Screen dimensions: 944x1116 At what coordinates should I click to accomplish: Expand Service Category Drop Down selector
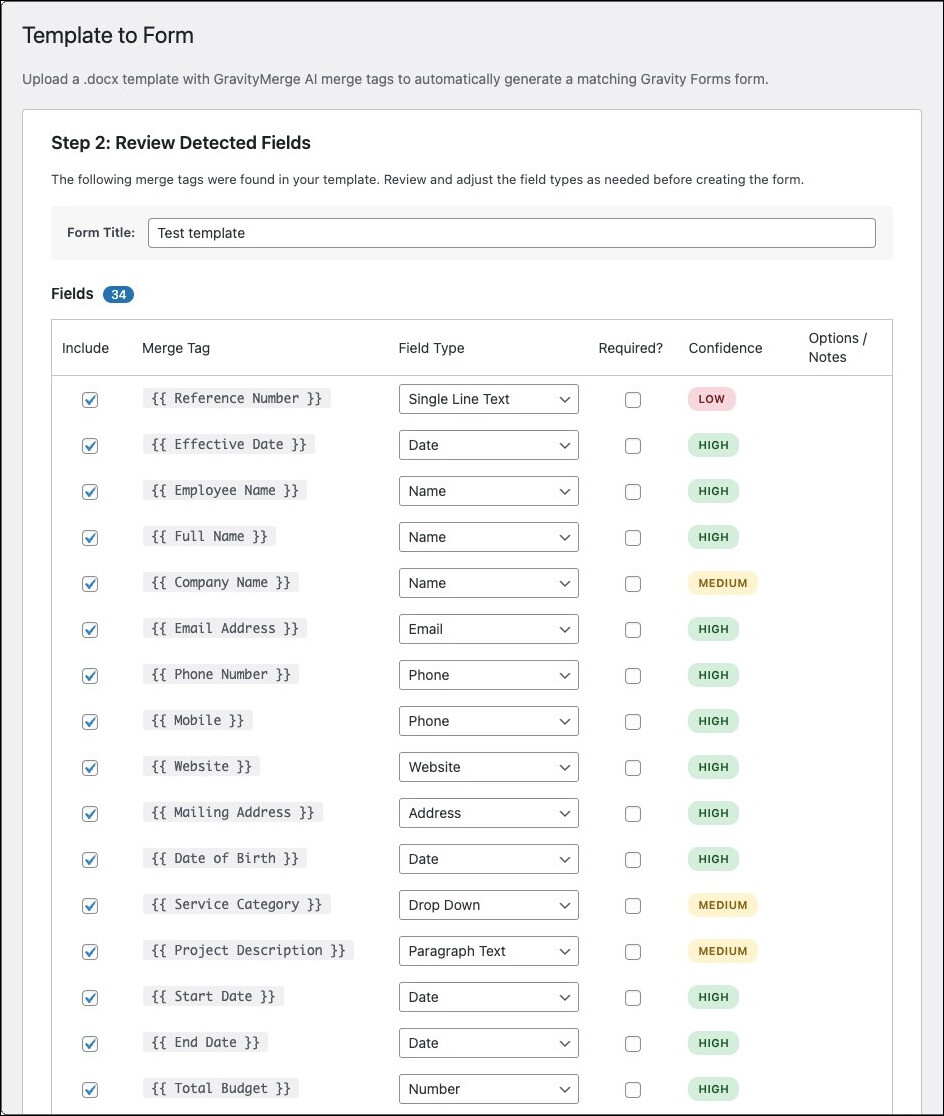coord(488,905)
